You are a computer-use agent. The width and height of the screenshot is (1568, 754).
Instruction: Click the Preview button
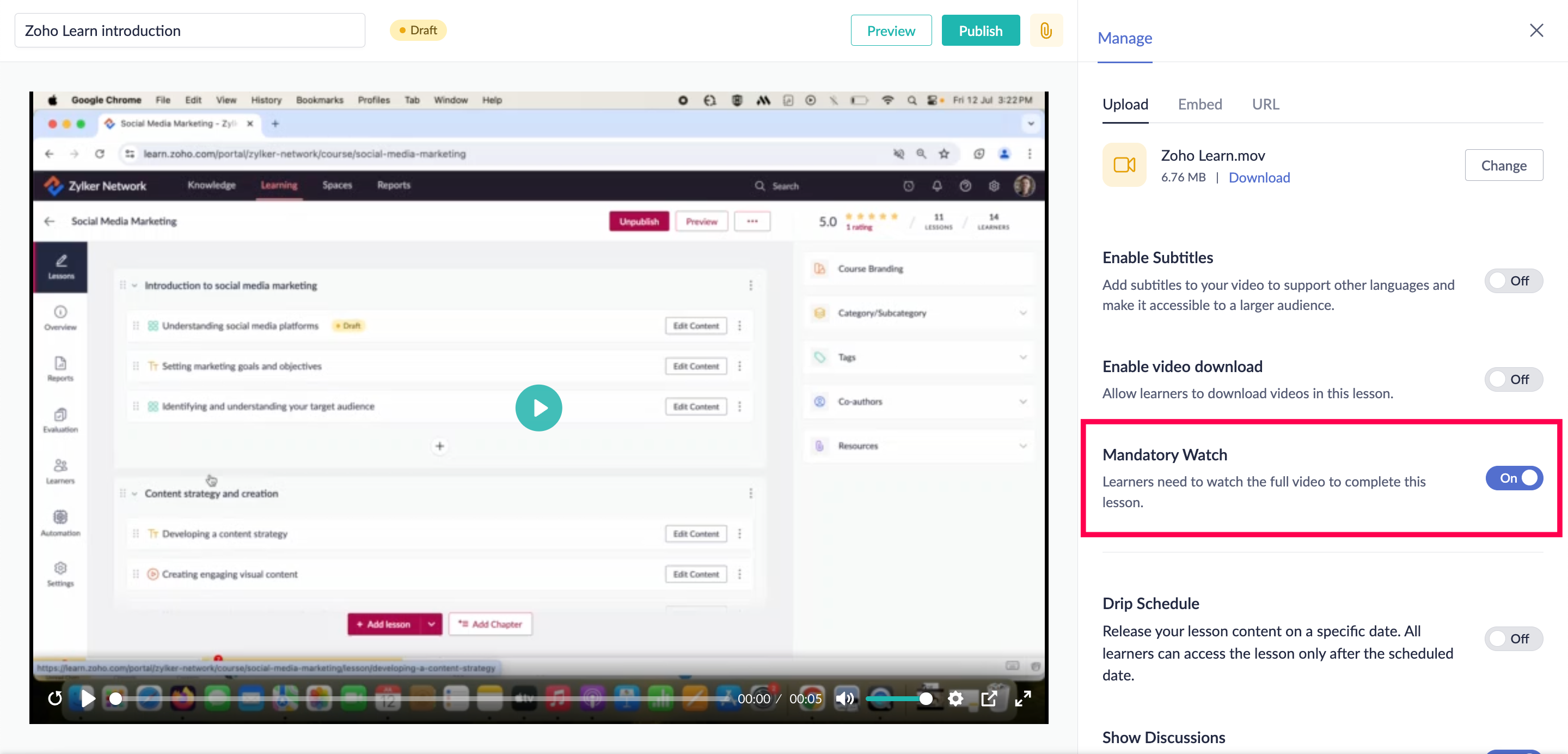[x=891, y=31]
